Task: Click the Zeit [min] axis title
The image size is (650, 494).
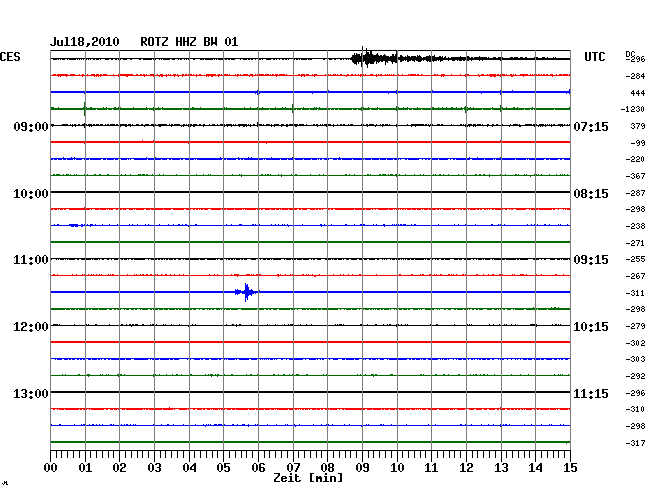Action: point(308,478)
